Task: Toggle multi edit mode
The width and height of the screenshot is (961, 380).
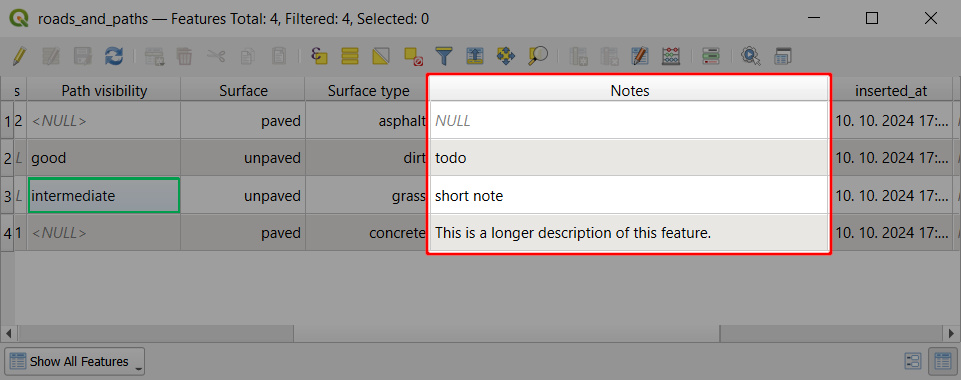Action: 51,56
